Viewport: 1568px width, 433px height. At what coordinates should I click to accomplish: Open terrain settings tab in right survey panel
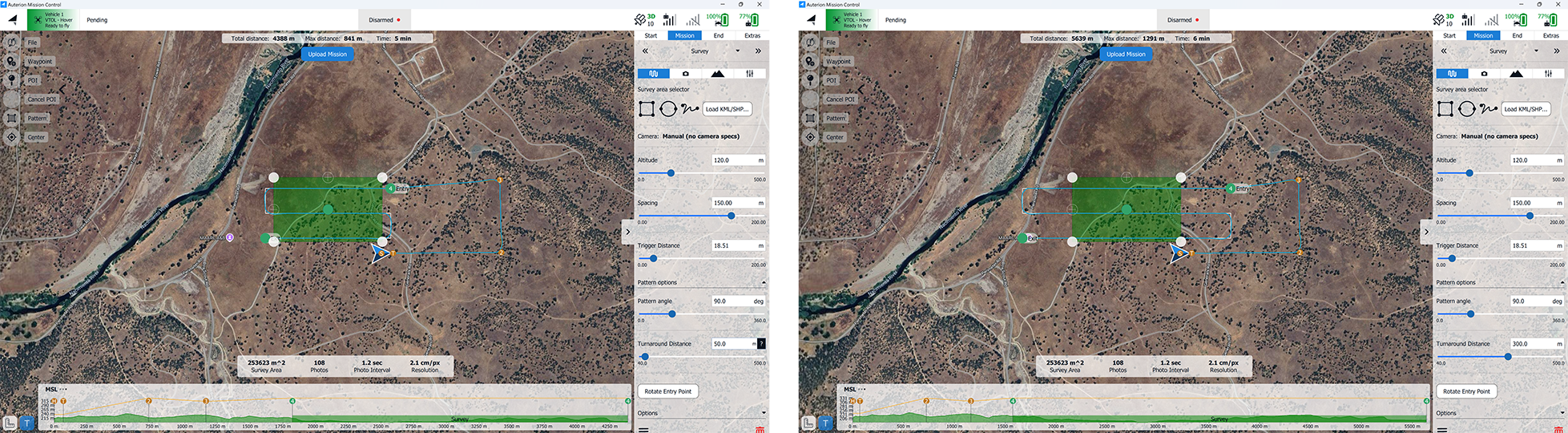pyautogui.click(x=1516, y=74)
